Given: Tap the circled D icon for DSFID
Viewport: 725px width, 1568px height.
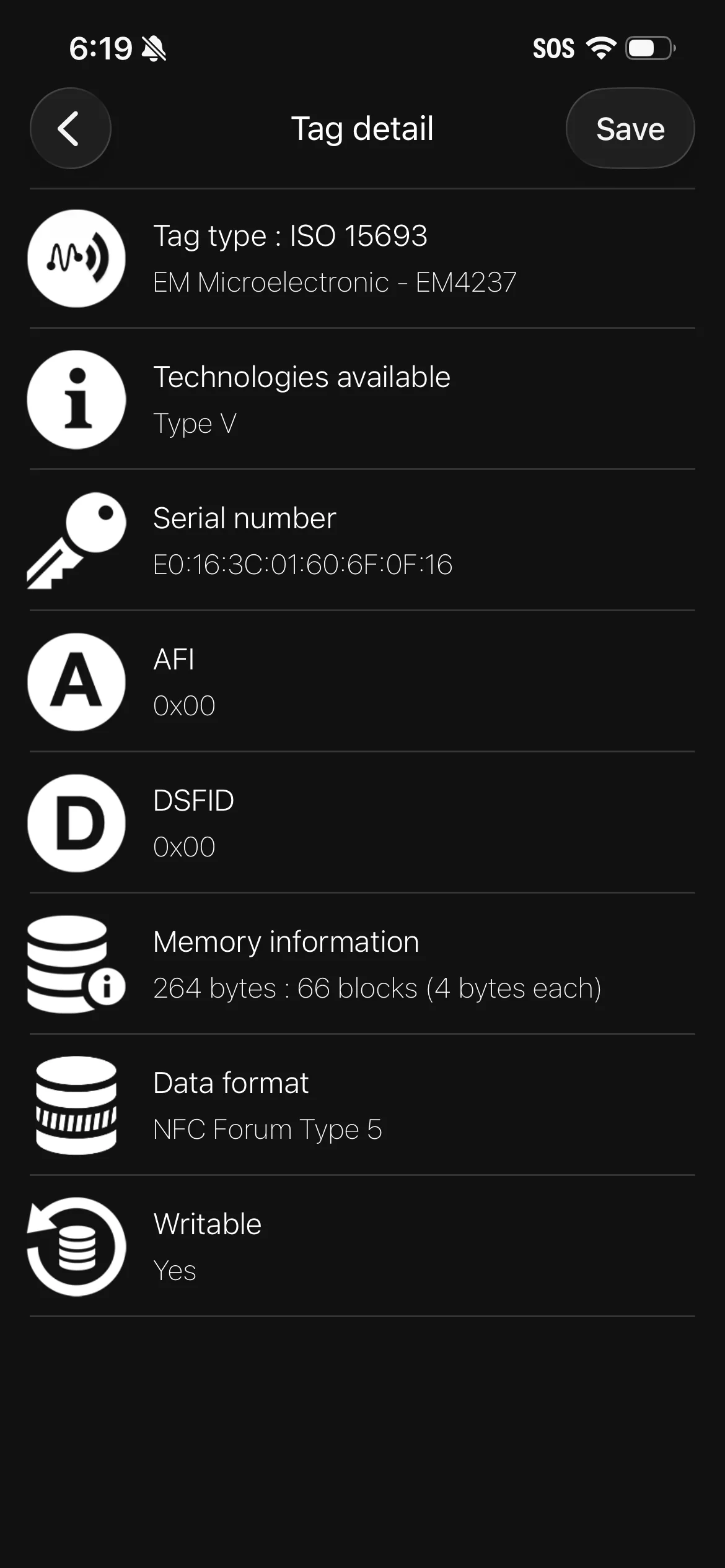Looking at the screenshot, I should [76, 823].
